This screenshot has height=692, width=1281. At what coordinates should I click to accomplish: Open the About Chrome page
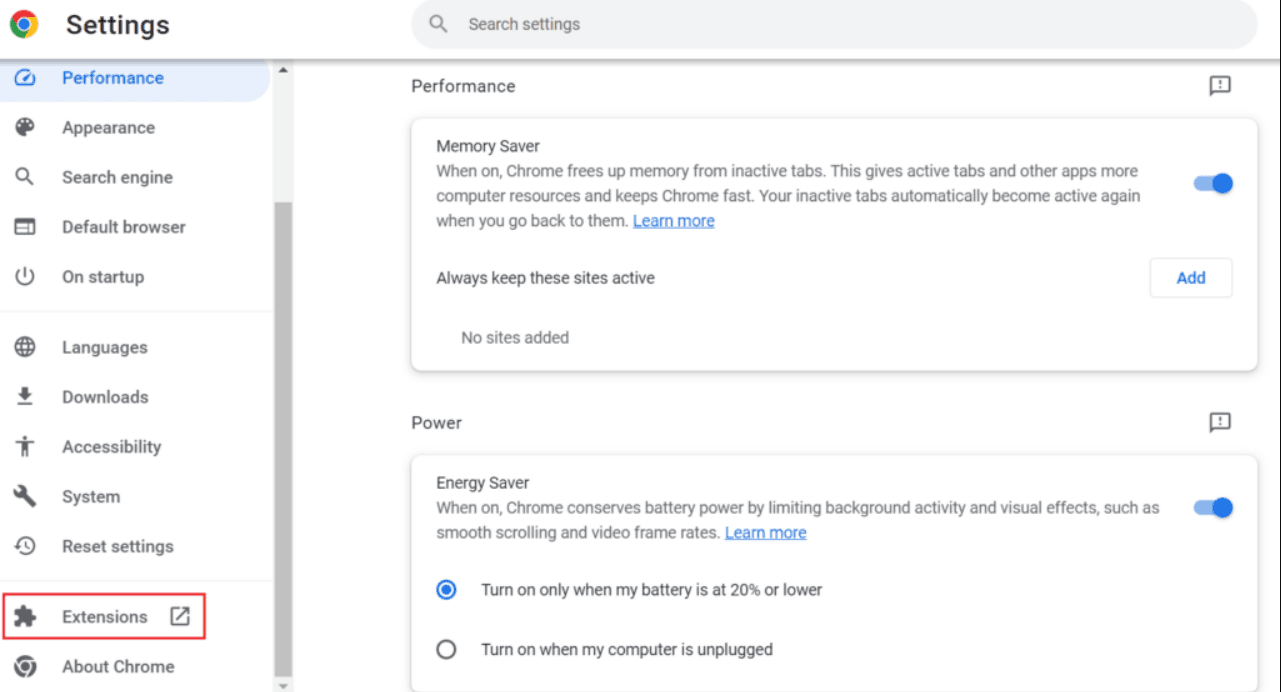pyautogui.click(x=117, y=667)
